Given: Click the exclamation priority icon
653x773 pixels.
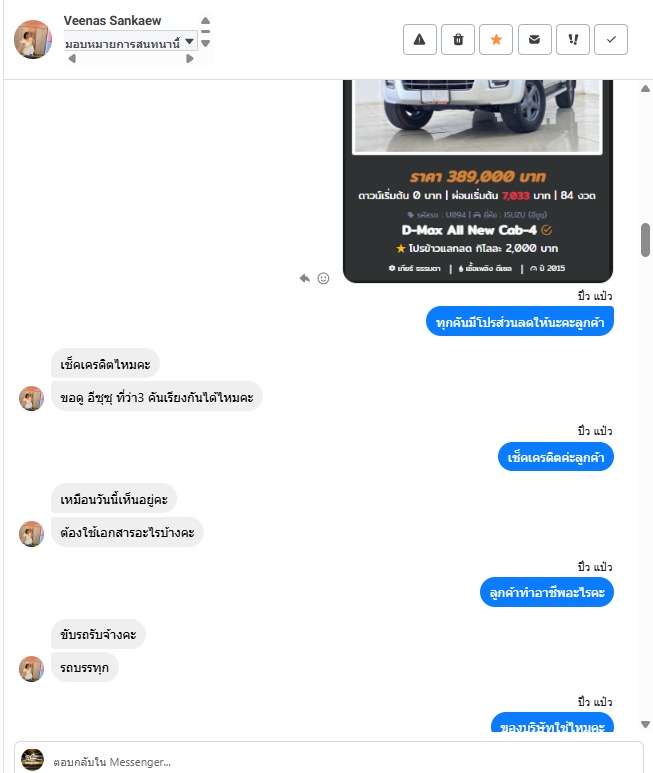Looking at the screenshot, I should [x=573, y=39].
